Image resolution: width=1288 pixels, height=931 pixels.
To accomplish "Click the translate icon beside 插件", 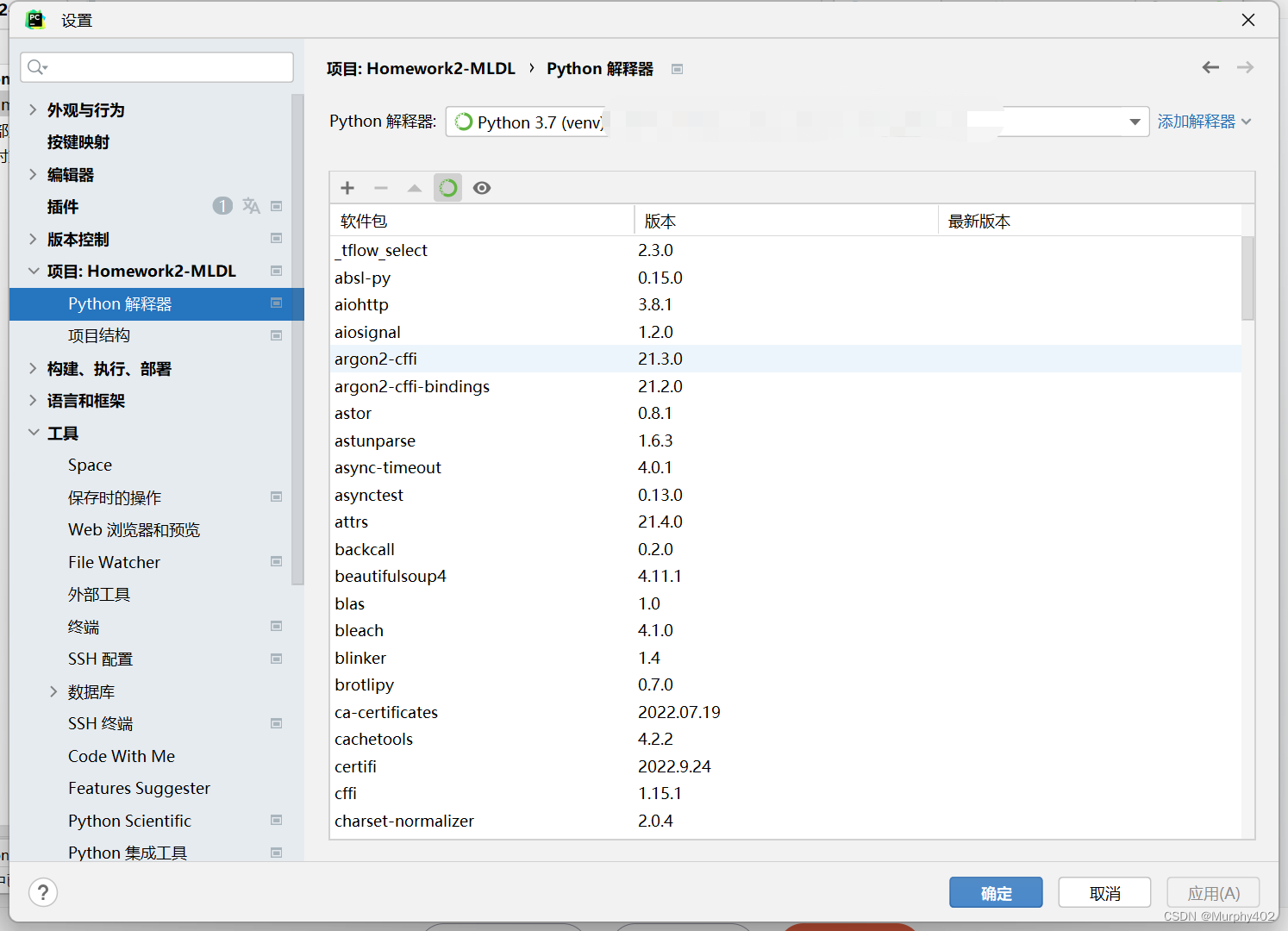I will pos(251,206).
